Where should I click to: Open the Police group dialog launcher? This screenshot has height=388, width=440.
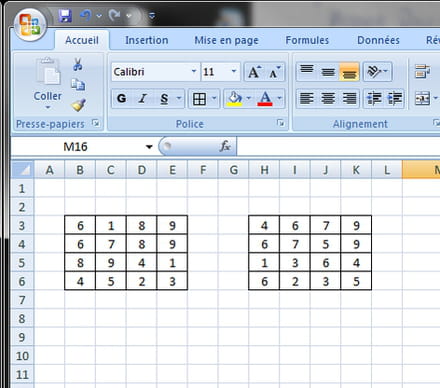pos(281,123)
